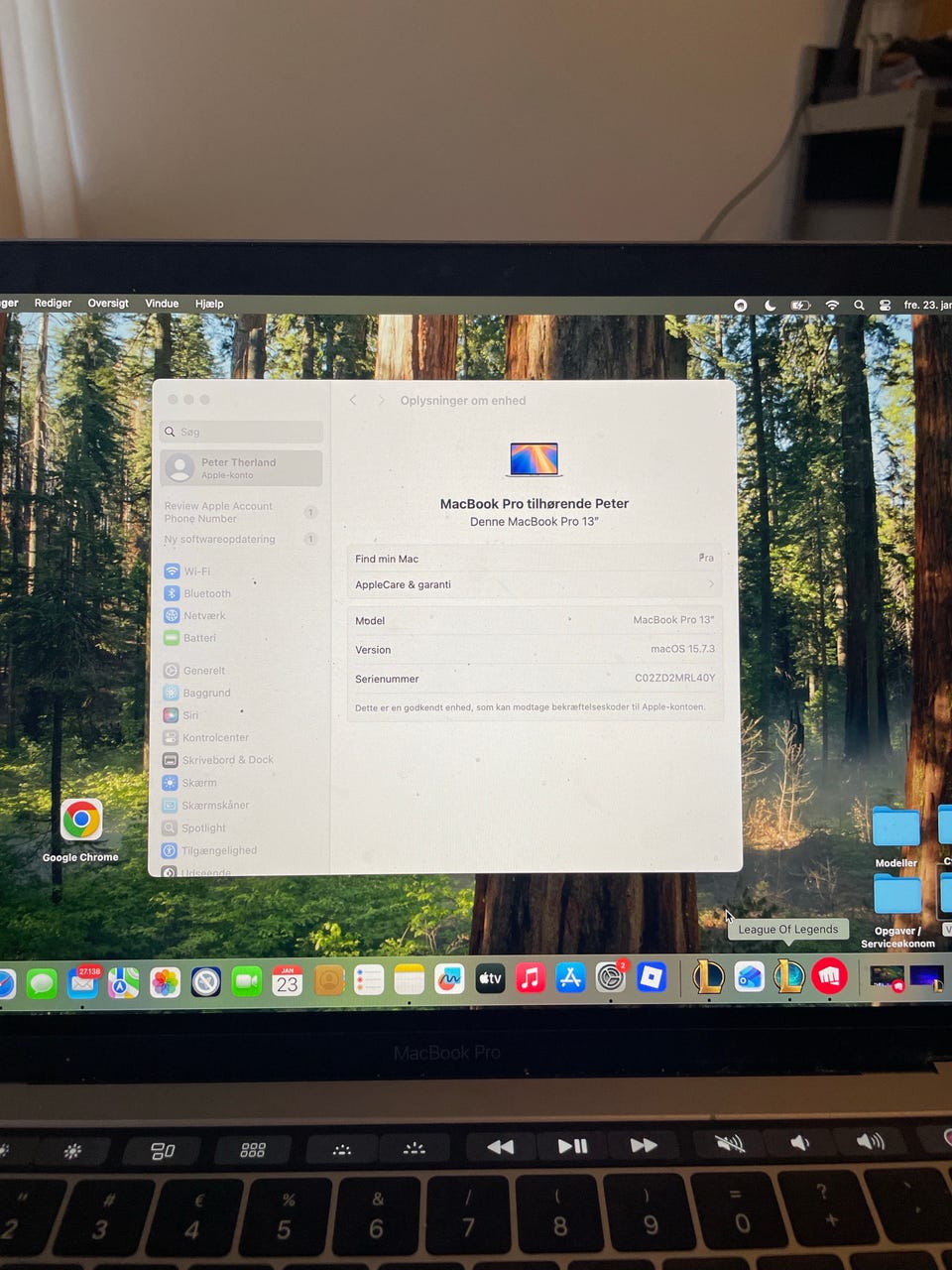952x1270 pixels.
Task: Open the Modeller folder on desktop
Action: click(895, 836)
